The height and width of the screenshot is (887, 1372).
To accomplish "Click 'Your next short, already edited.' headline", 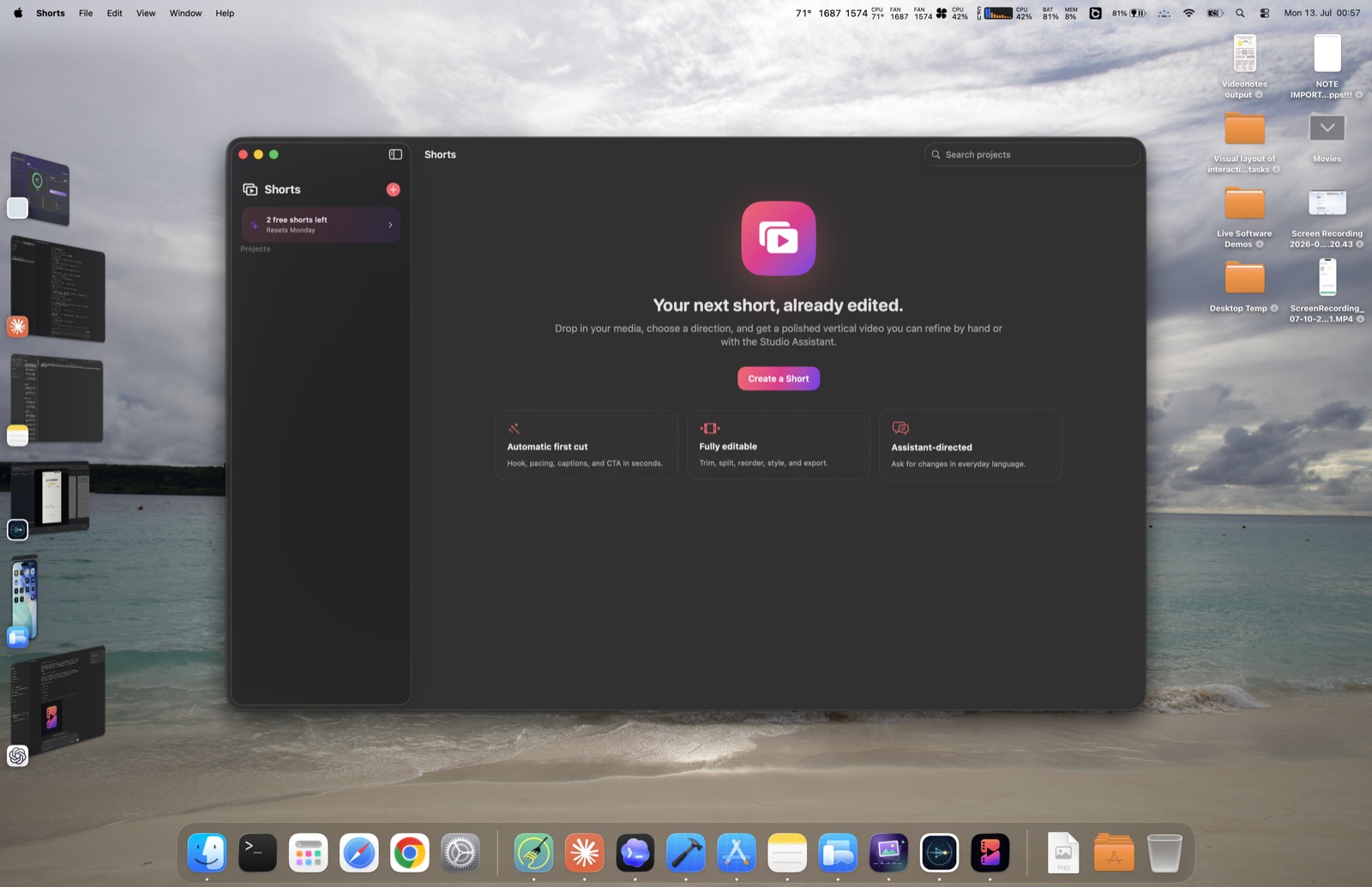I will [x=778, y=305].
